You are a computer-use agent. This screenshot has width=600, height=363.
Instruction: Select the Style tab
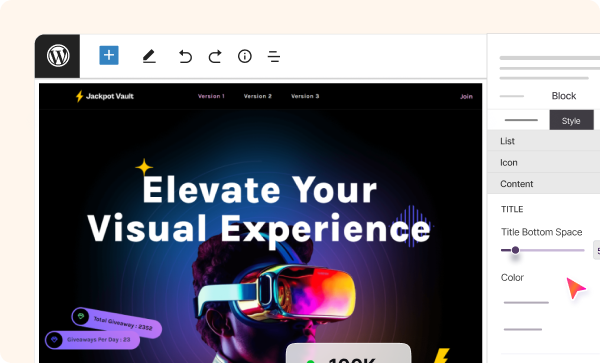571,120
